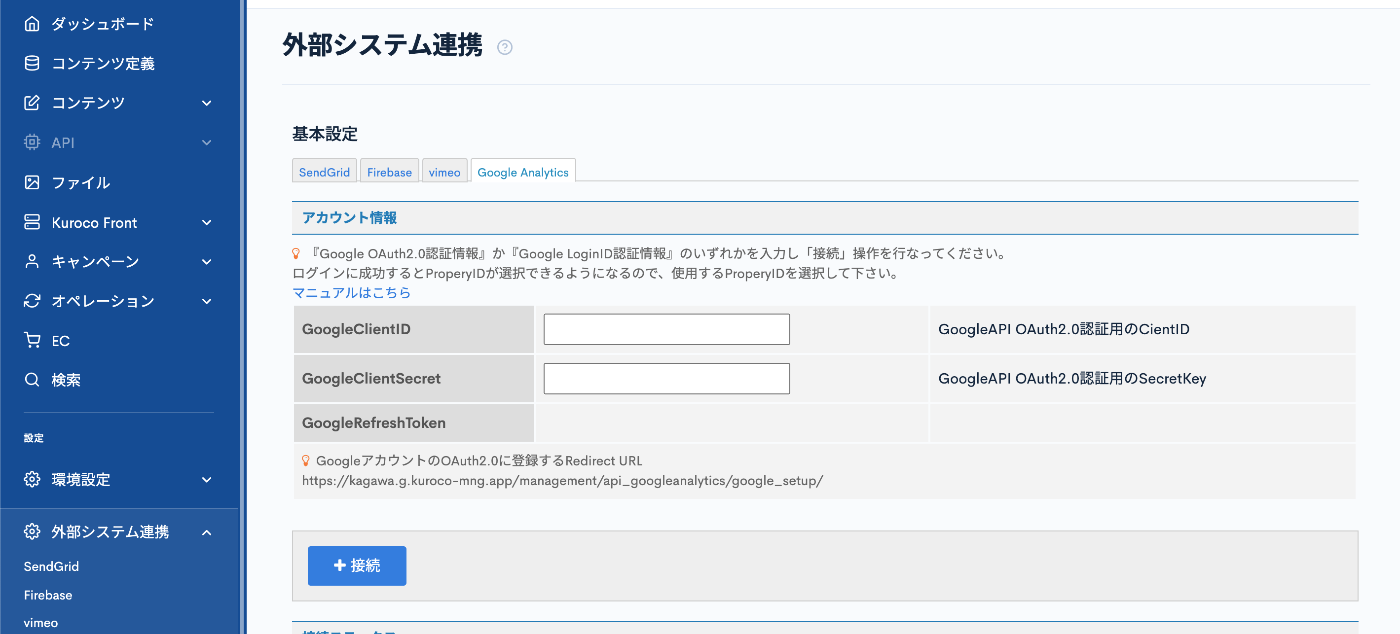
Task: Click the OAuth2.0認証用のCientID description
Action: (1064, 329)
